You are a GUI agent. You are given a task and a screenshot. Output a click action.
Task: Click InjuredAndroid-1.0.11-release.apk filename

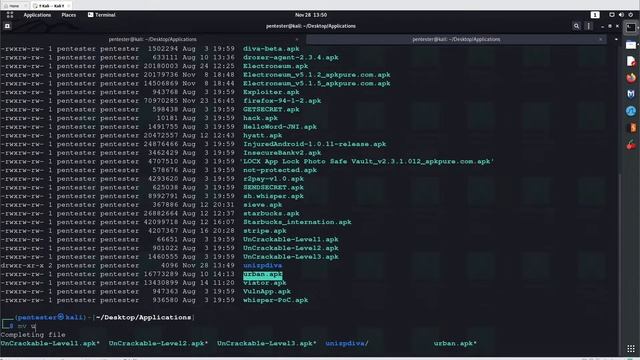[315, 144]
